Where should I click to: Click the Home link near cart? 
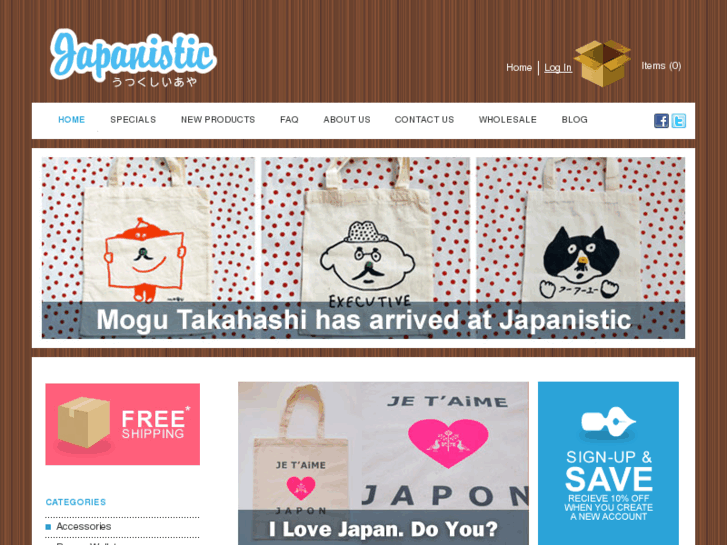(519, 68)
